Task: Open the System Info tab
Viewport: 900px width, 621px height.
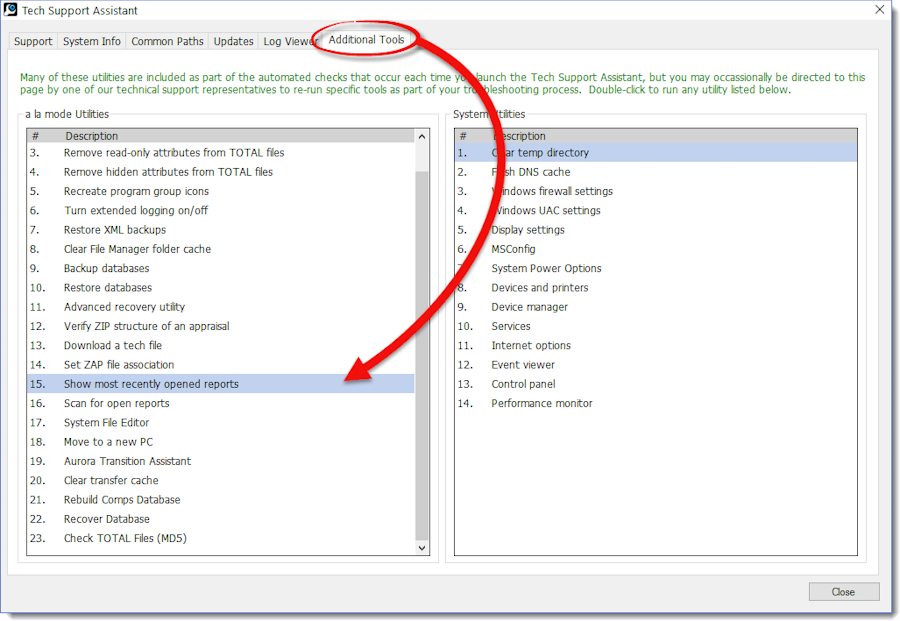Action: click(92, 41)
